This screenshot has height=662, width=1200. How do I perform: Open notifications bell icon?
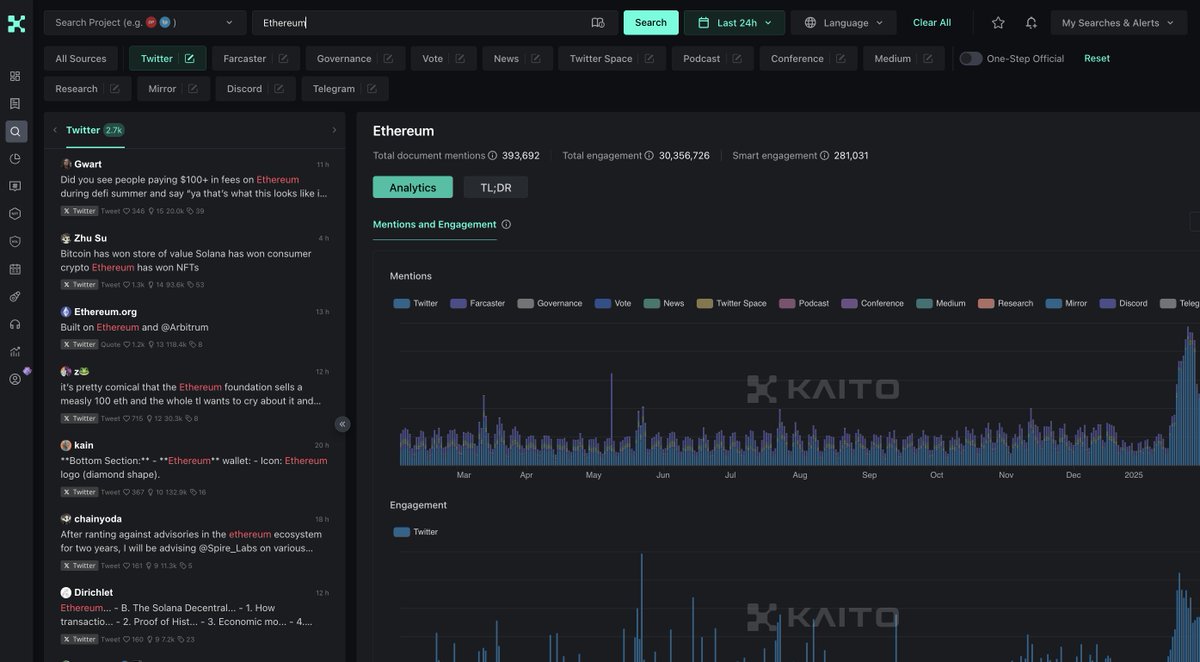pos(1031,23)
